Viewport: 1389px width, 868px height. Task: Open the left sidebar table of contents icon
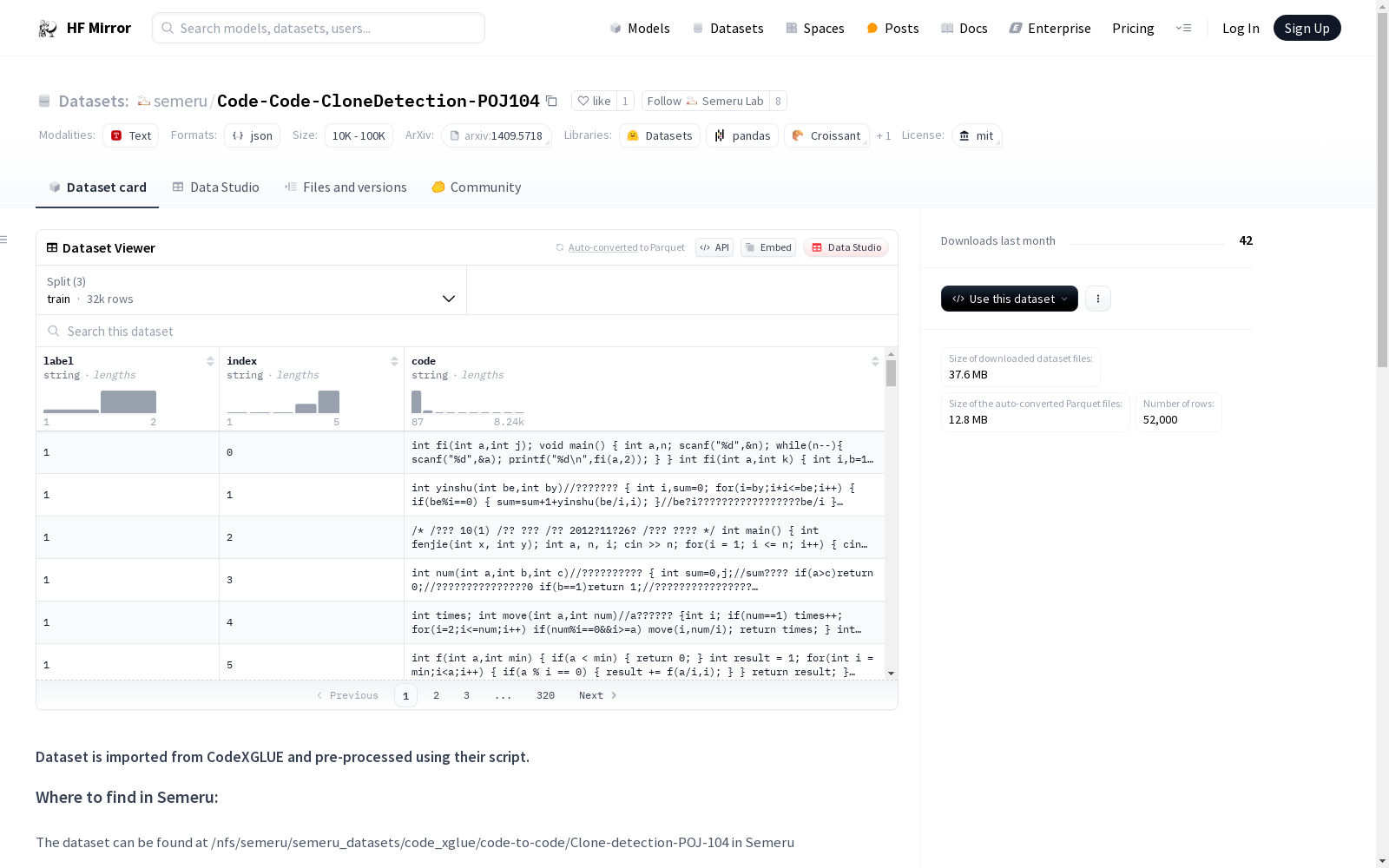(3, 240)
